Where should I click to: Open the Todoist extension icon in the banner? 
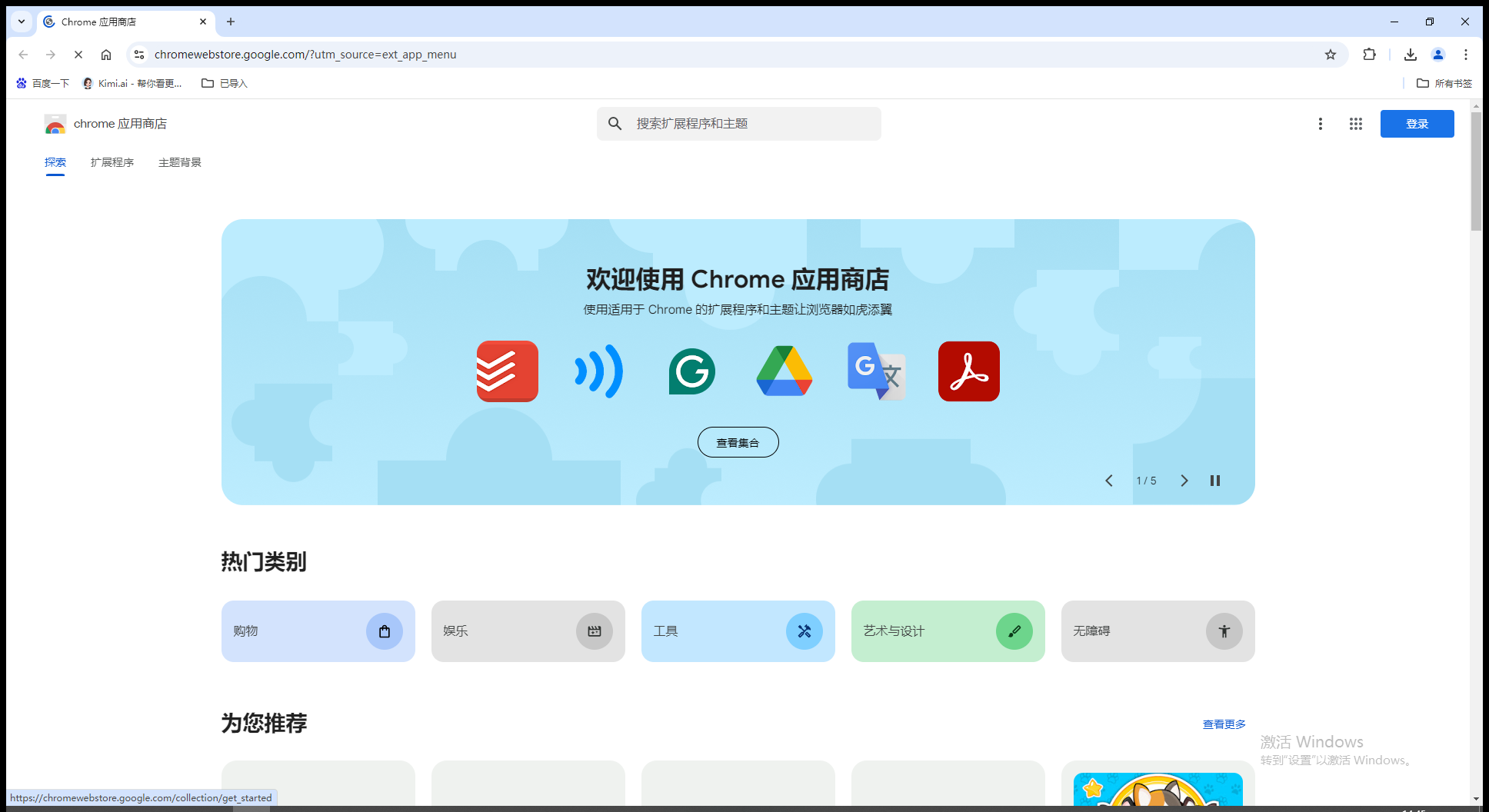508,371
